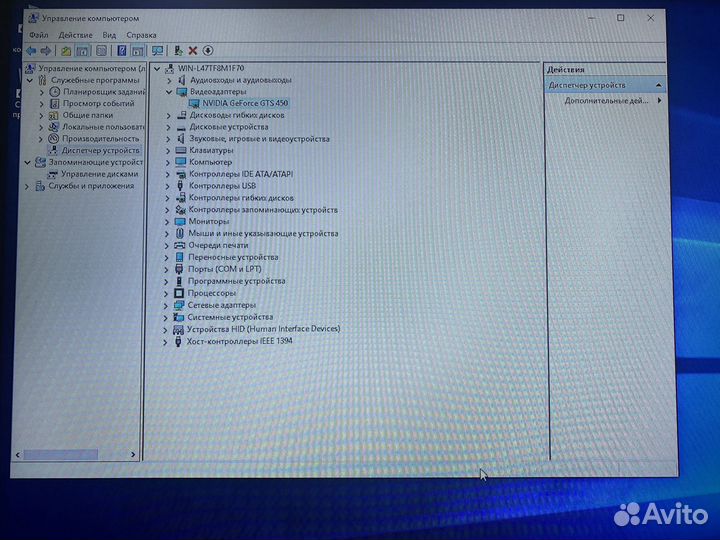This screenshot has height=540, width=720.
Task: Click the Help icon in the toolbar
Action: pyautogui.click(x=122, y=50)
